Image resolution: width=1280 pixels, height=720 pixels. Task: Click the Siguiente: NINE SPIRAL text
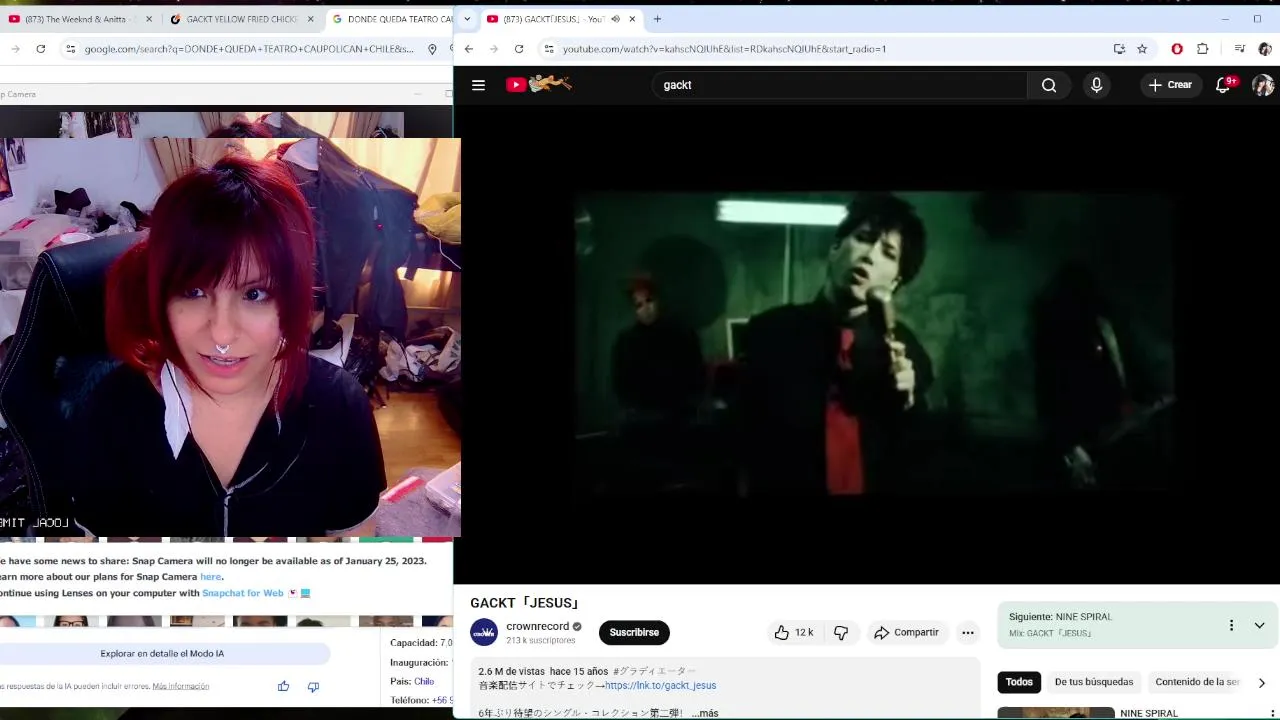tap(1060, 617)
